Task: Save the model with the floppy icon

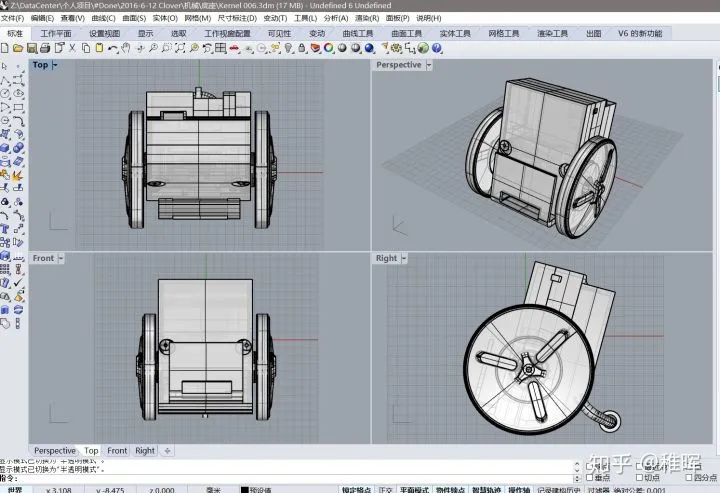Action: 32,48
